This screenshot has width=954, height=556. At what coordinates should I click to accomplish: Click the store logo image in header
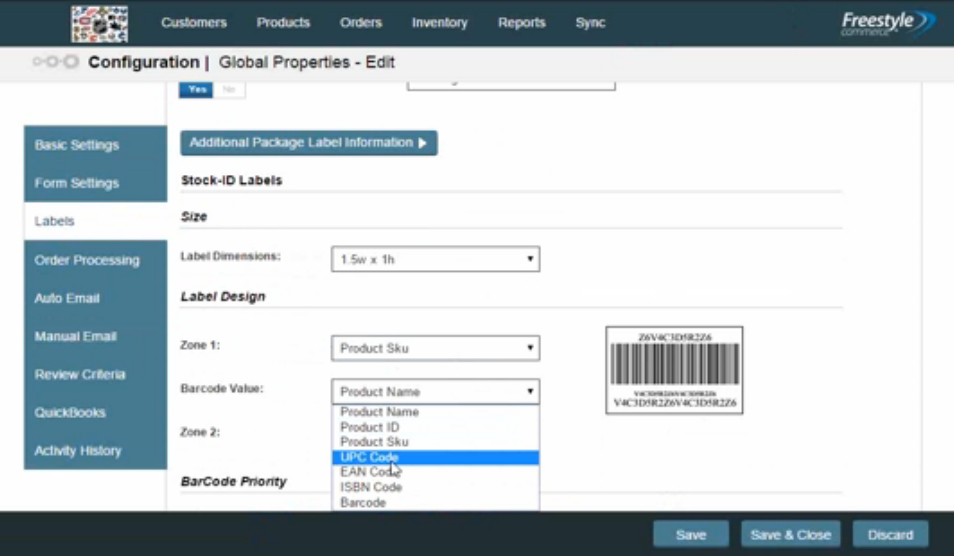tap(99, 24)
